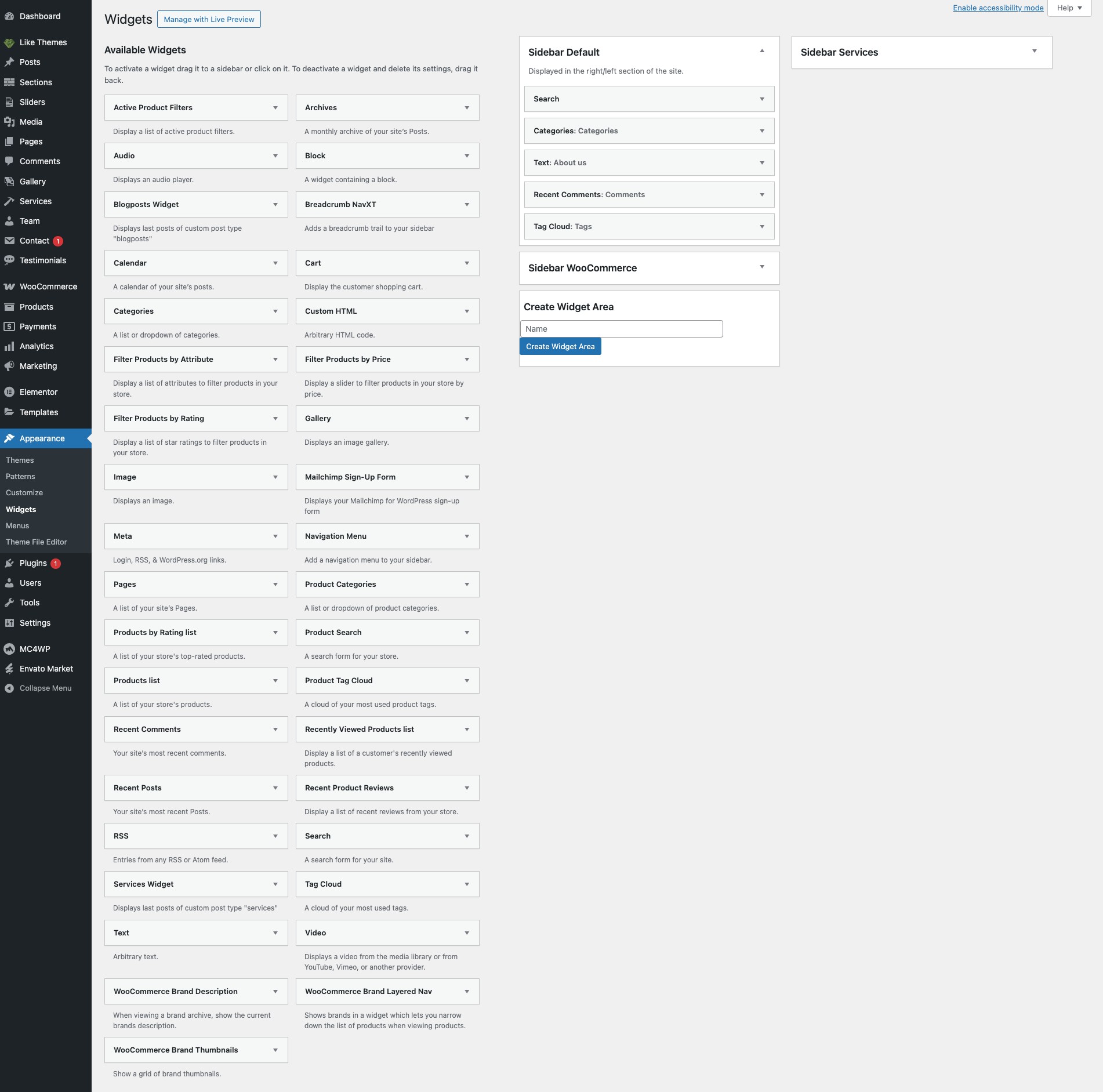The width and height of the screenshot is (1103, 1092).
Task: Click the widget area Name input field
Action: pyautogui.click(x=621, y=329)
